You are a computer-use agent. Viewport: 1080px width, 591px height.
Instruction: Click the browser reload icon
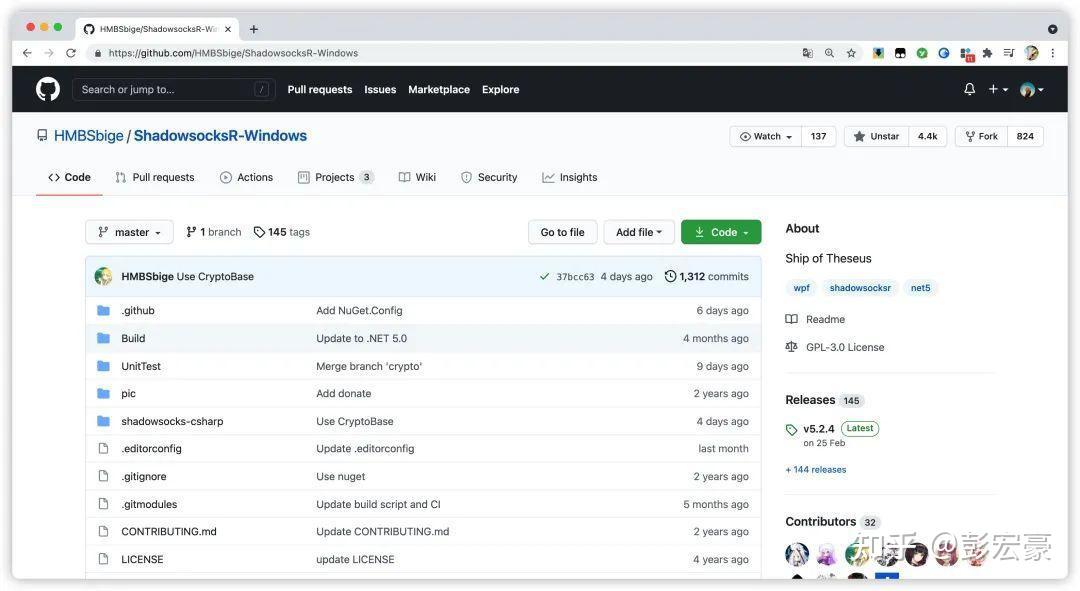pos(71,53)
